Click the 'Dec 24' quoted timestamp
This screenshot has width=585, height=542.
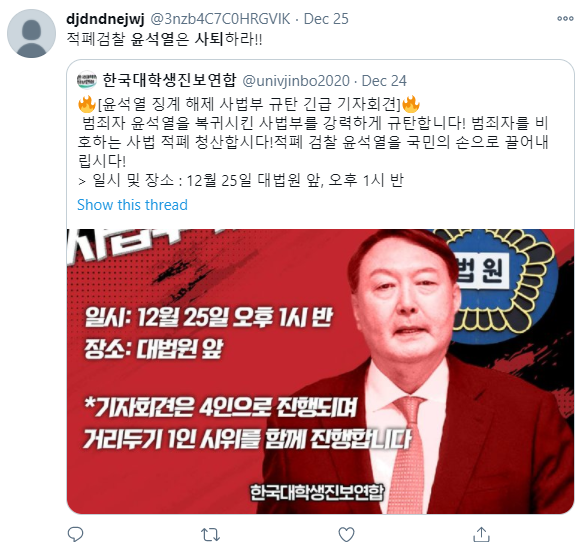[384, 81]
